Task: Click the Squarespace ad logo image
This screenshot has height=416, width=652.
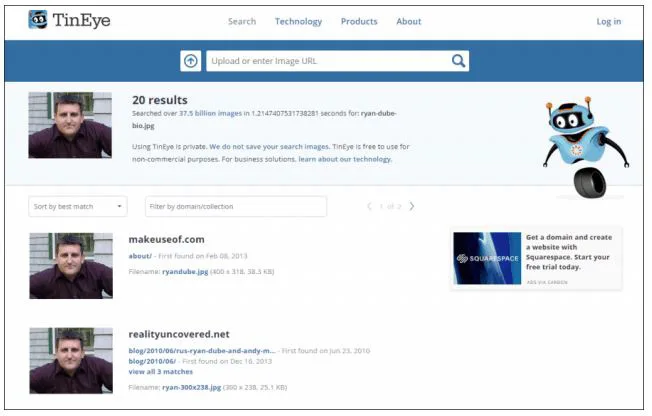Action: pyautogui.click(x=486, y=259)
